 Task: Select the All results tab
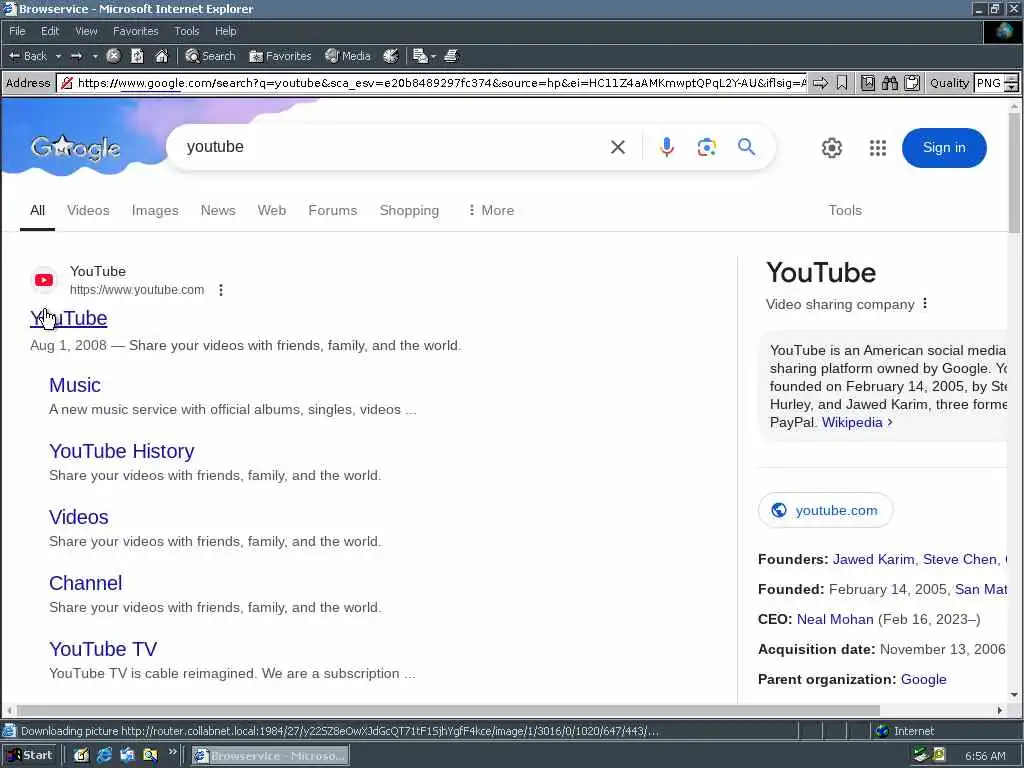(37, 210)
